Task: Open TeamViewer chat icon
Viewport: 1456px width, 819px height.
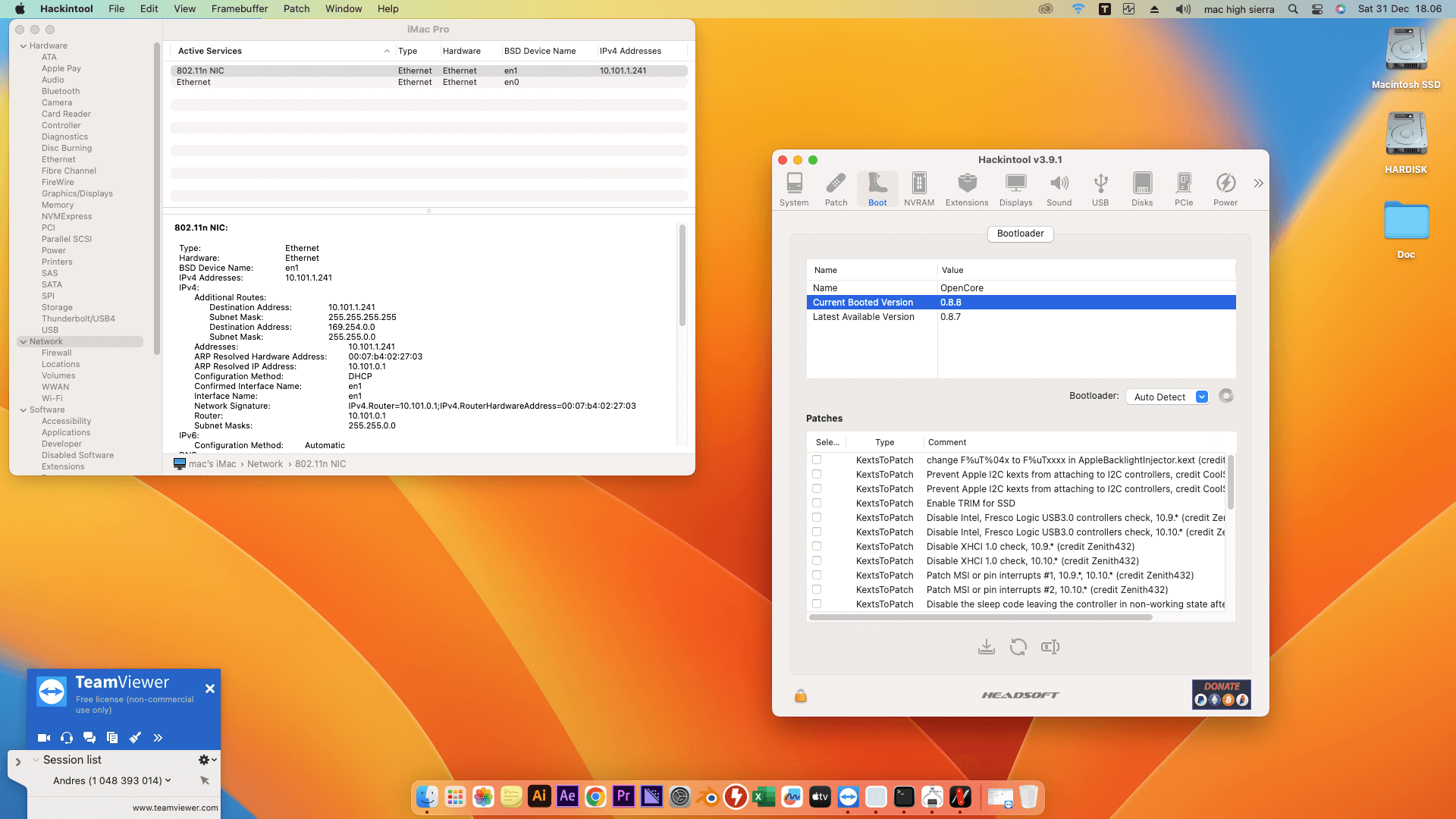Action: coord(89,738)
